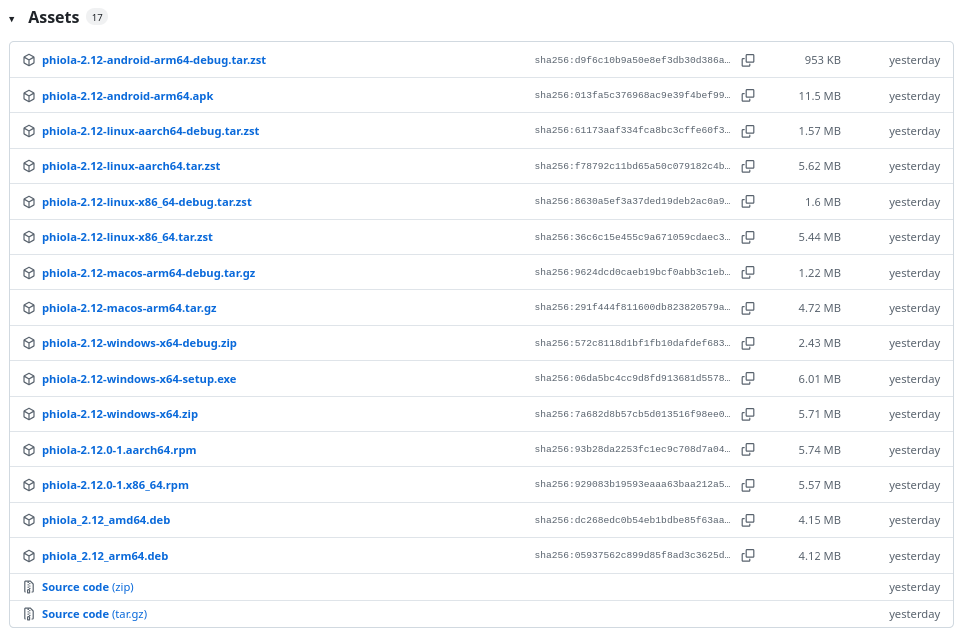Copy SHA256 for phiola-2.12-android-arm64.apk

point(748,96)
